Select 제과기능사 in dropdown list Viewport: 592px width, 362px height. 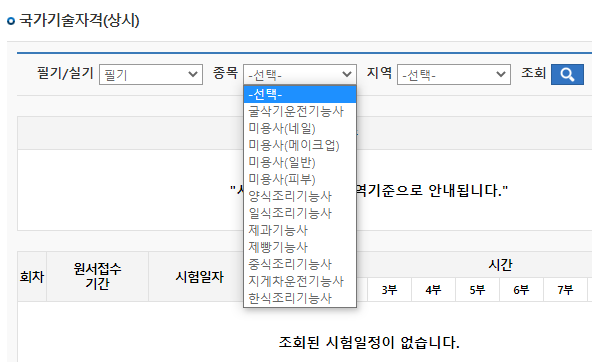click(300, 230)
